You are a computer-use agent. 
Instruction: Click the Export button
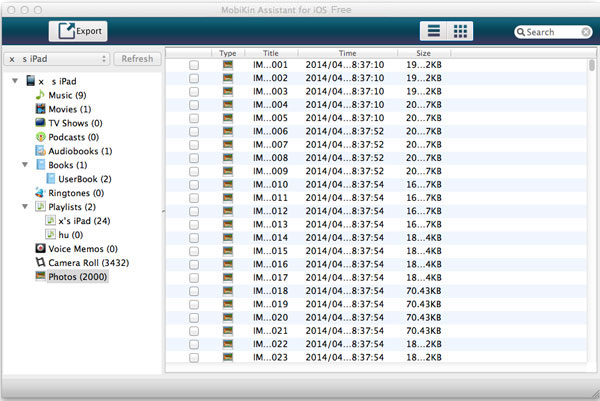coord(79,32)
